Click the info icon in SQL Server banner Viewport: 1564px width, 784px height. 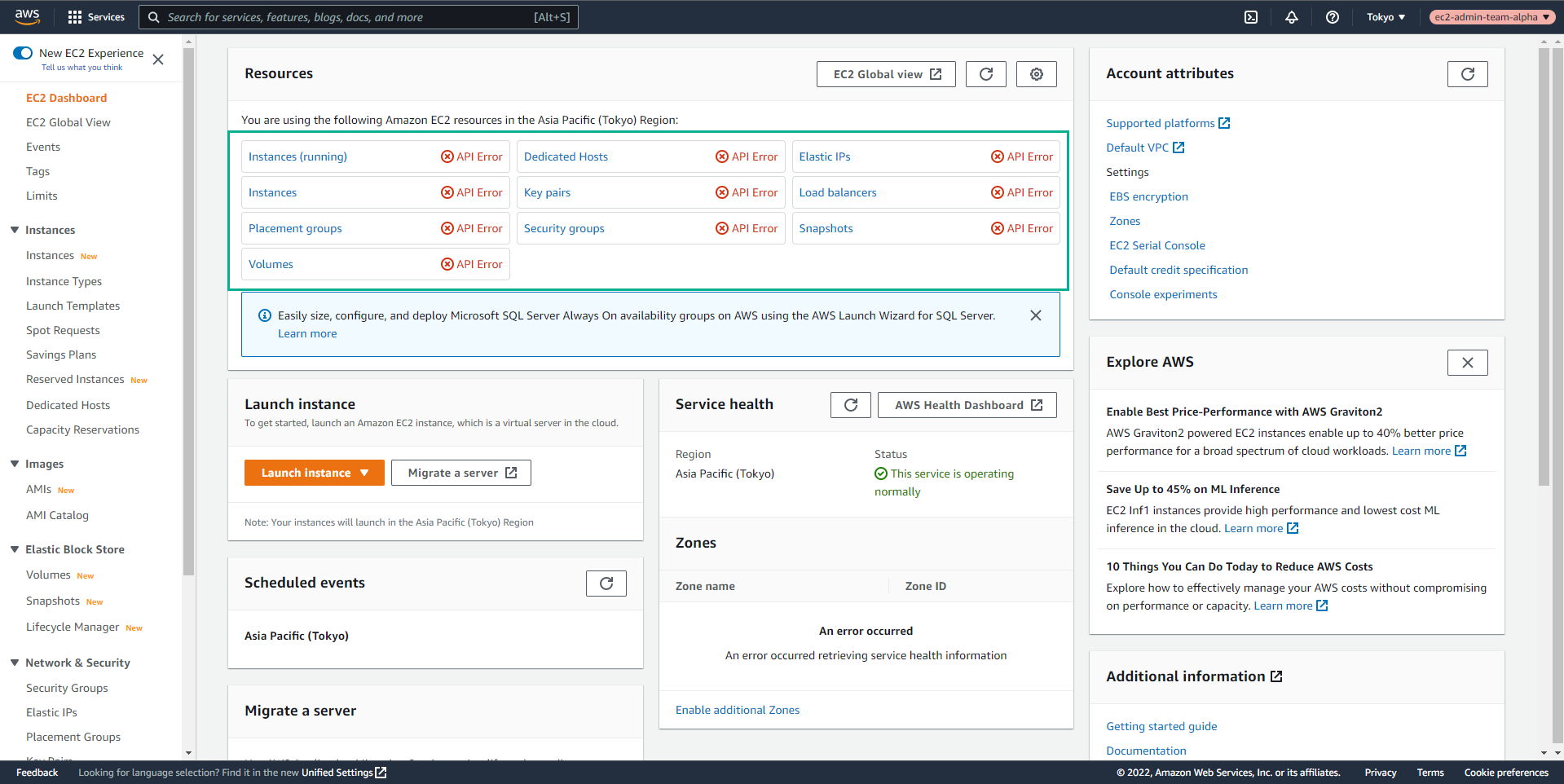265,315
